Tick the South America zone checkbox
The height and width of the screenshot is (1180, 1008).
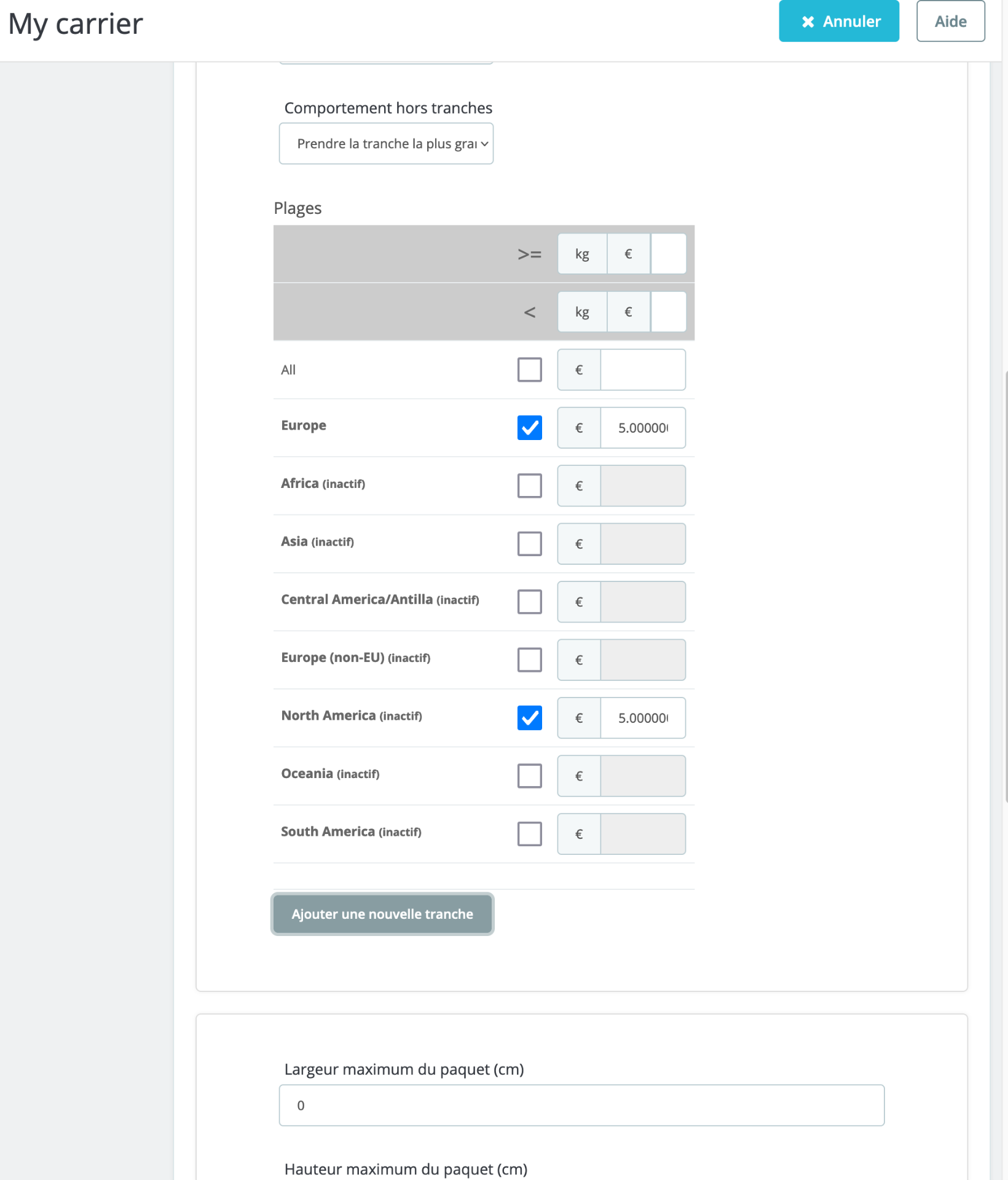tap(530, 834)
